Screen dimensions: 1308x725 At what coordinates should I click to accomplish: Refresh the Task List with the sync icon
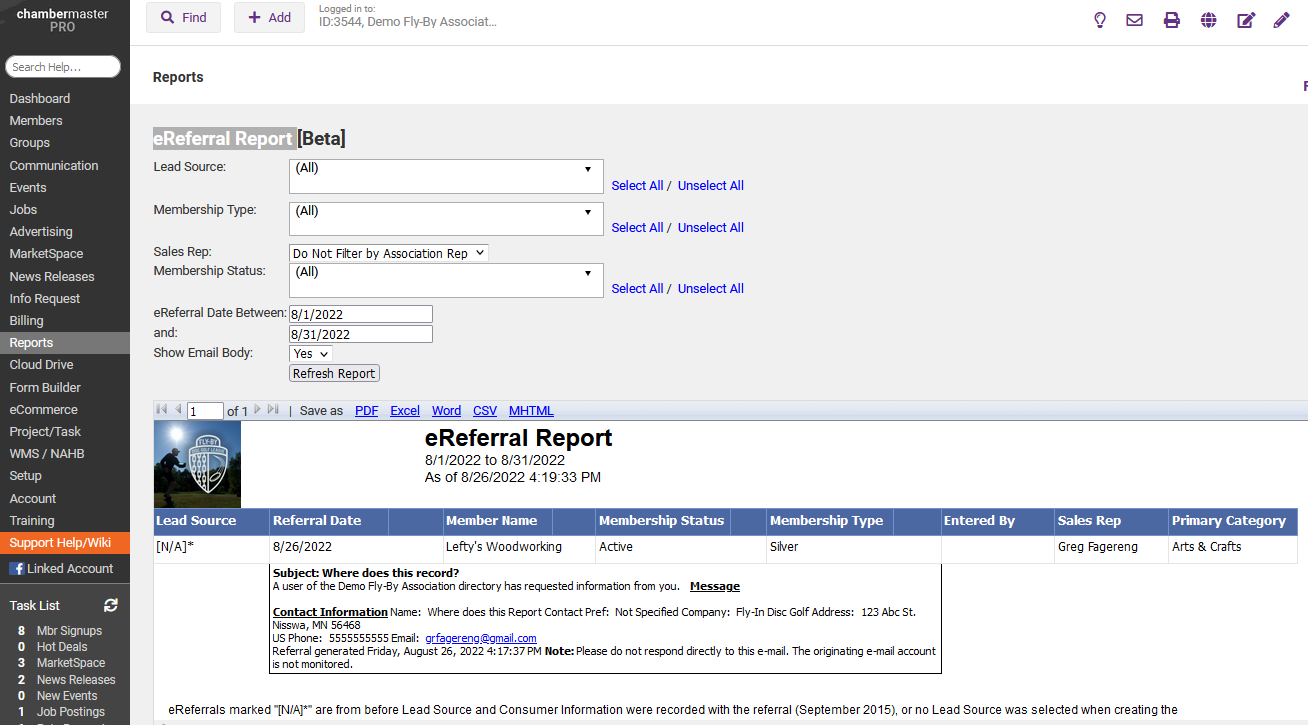click(111, 605)
